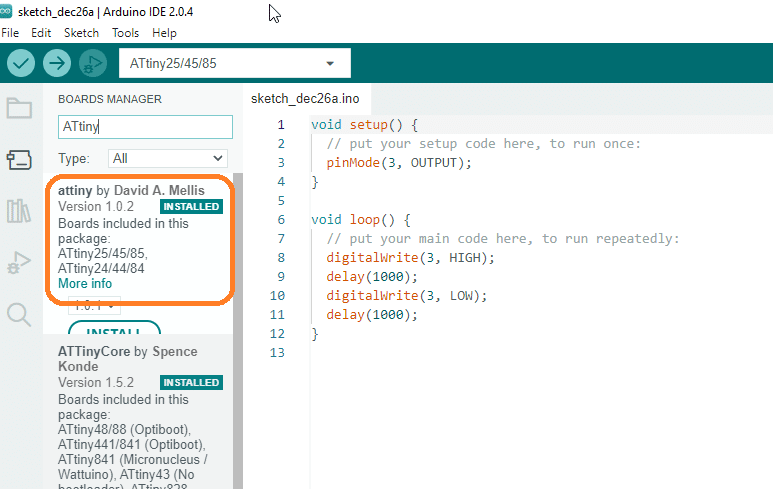Open the Debug sidebar panel icon
Screen dimensions: 773x489
[19, 262]
